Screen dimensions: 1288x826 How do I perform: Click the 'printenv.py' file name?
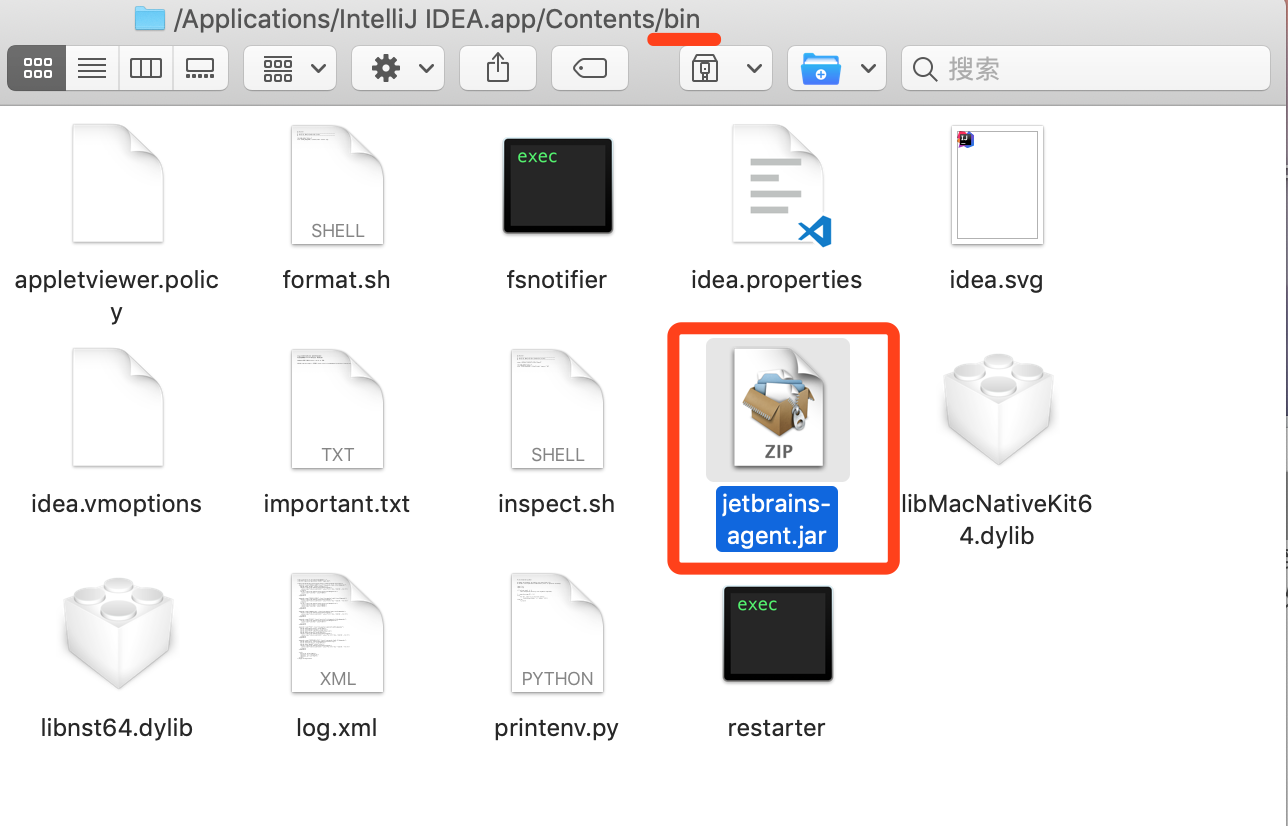coord(556,728)
